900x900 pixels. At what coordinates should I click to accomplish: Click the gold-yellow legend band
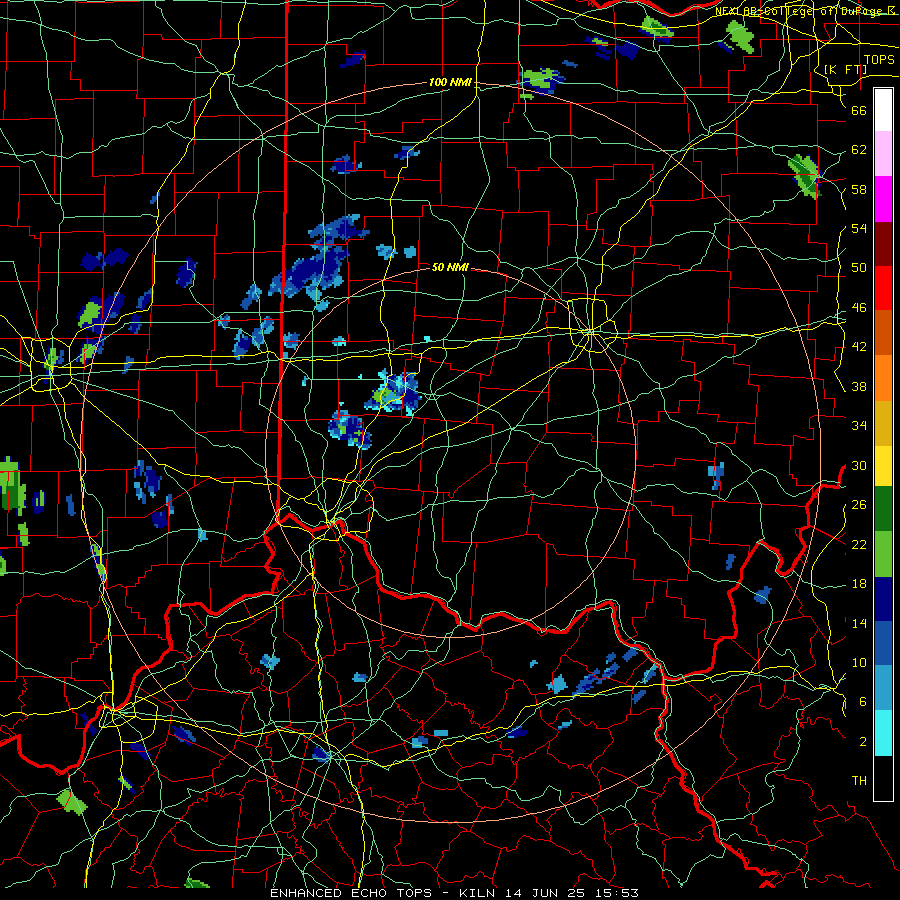[883, 423]
